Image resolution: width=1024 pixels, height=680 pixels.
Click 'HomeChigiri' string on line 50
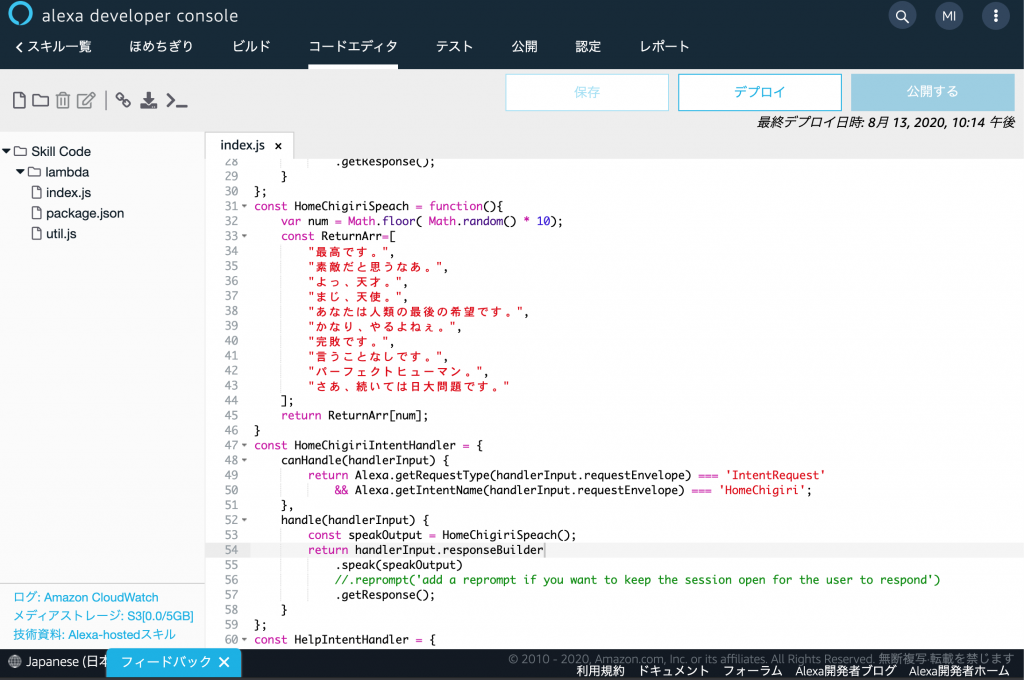pos(761,490)
